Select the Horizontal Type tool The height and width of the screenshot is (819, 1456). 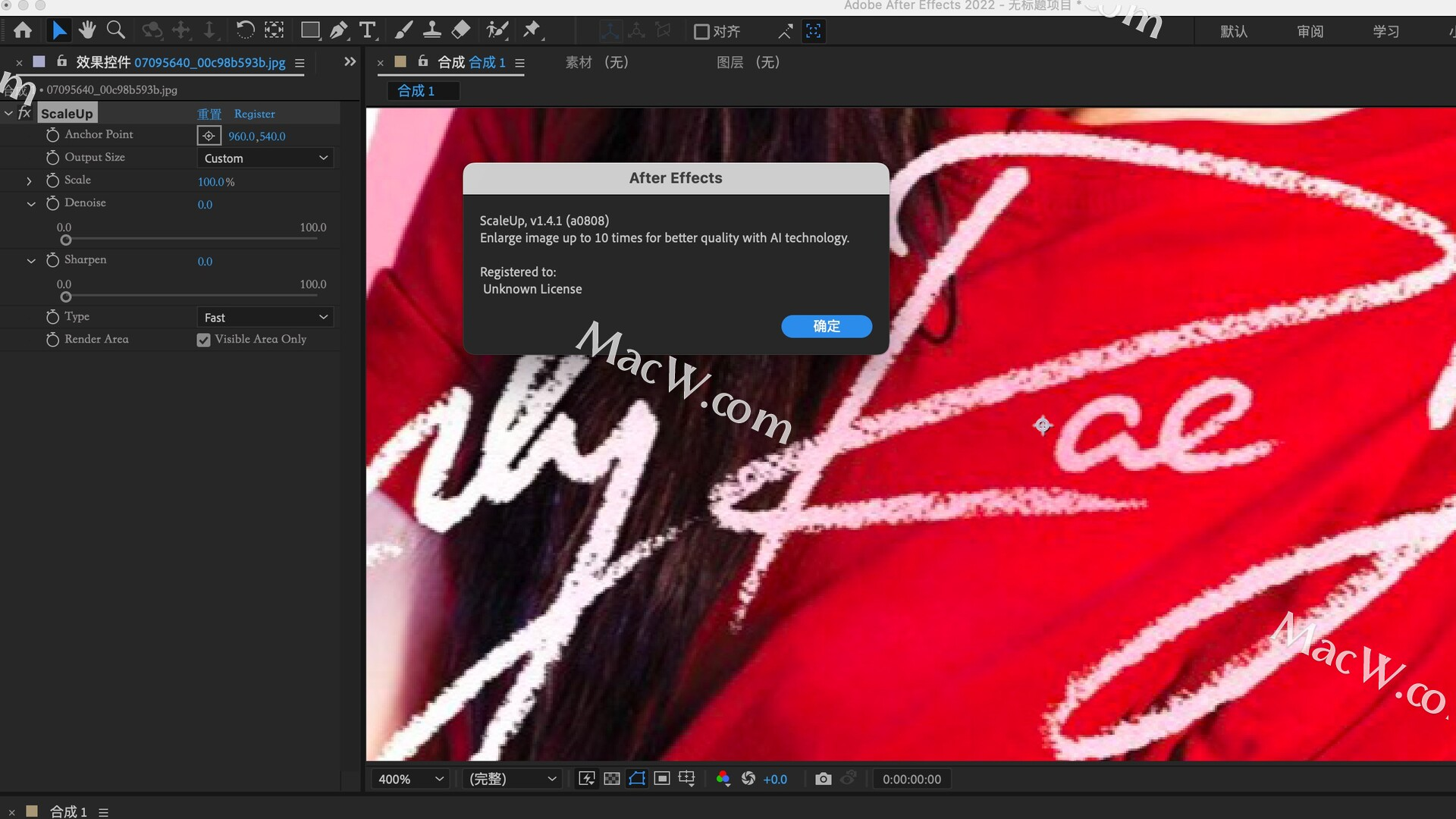[x=368, y=30]
